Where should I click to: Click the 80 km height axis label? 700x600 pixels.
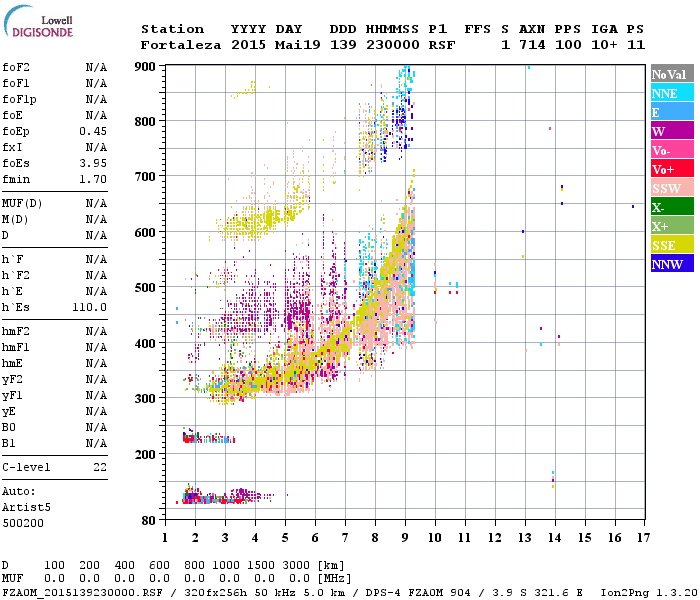[149, 521]
